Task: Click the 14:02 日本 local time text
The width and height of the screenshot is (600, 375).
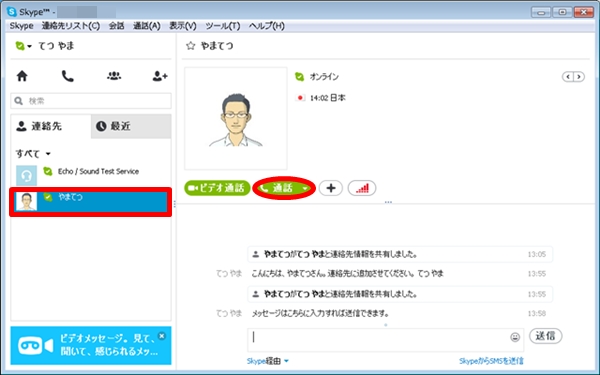Action: click(328, 98)
